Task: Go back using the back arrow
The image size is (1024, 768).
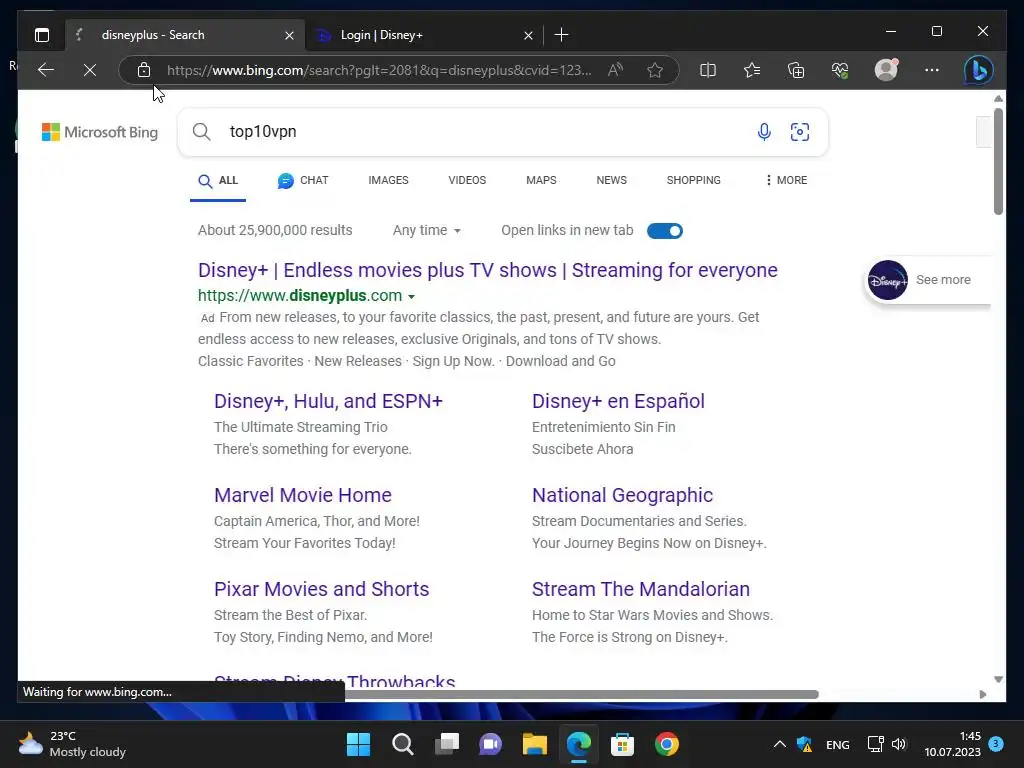Action: 46,70
